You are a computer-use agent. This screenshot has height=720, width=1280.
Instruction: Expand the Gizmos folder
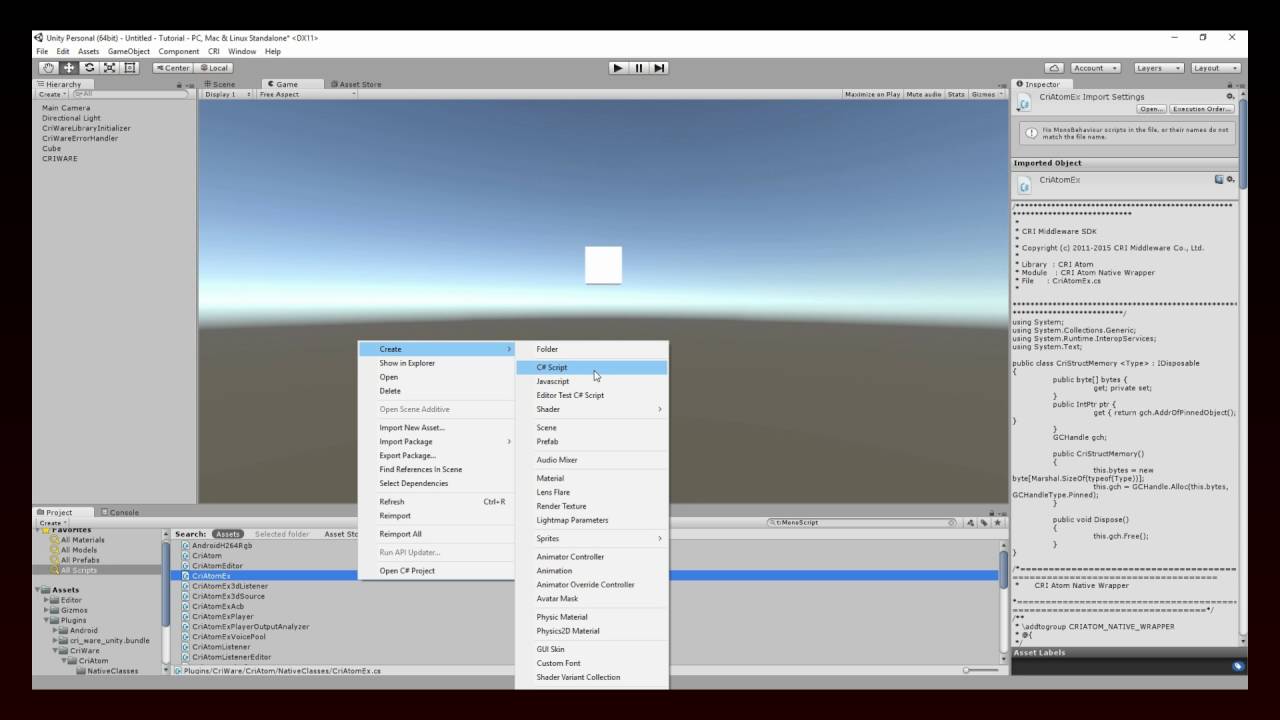coord(46,610)
